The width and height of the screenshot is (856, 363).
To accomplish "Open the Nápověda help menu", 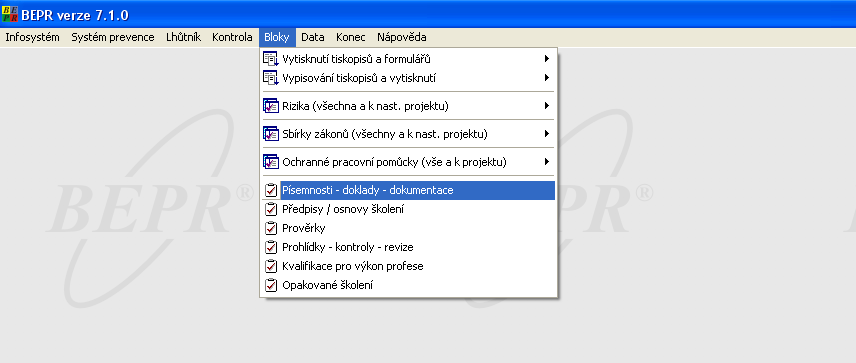I will (402, 37).
